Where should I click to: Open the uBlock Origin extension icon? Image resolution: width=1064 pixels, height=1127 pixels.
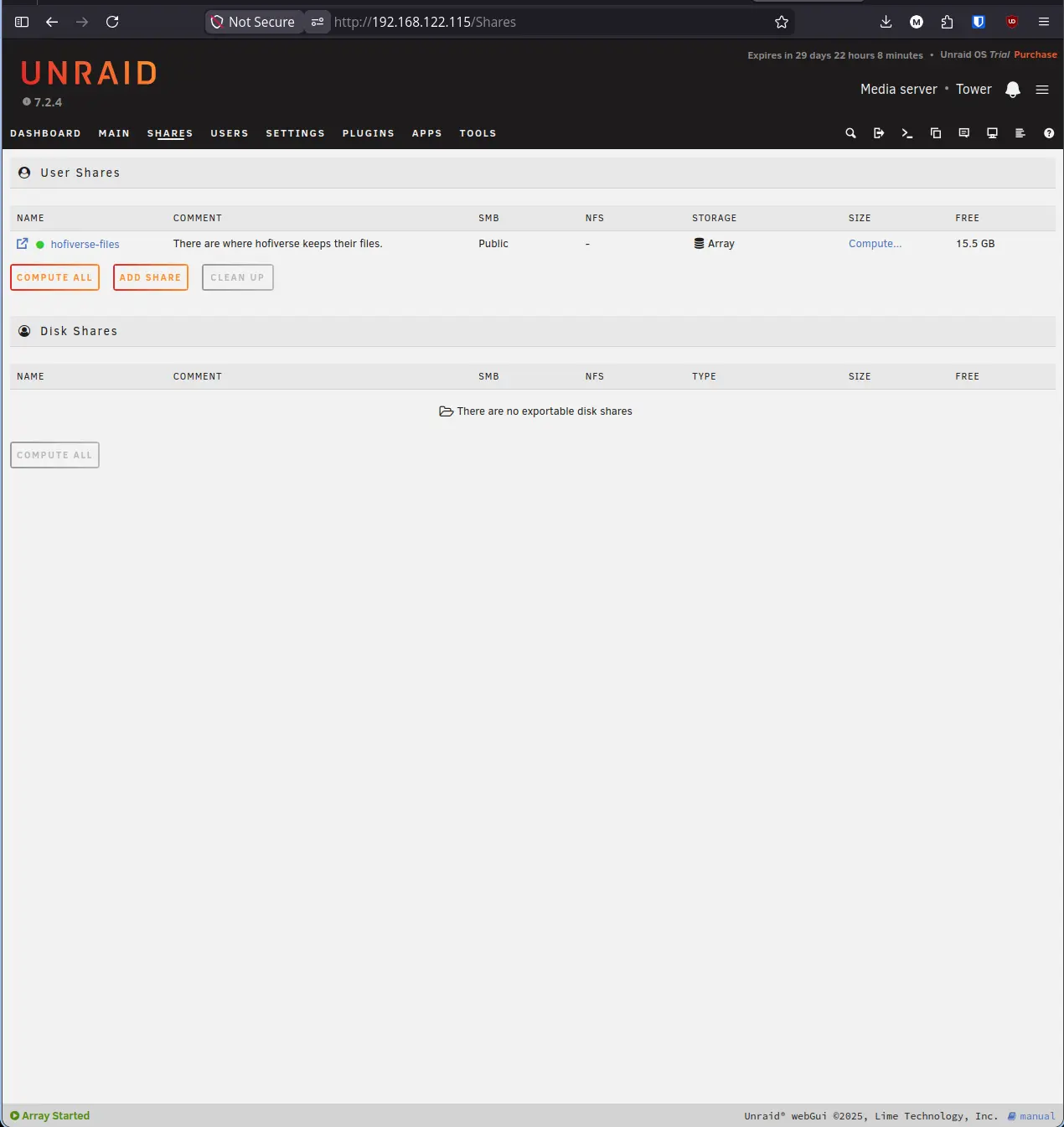click(1012, 22)
